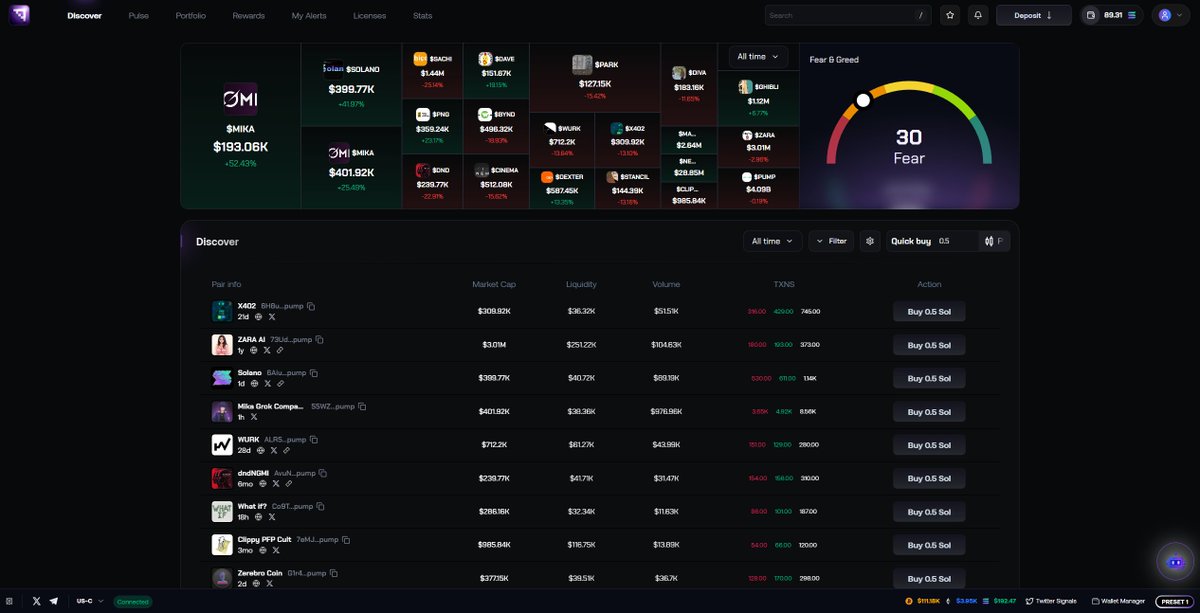Select Rewards in the top navigation
This screenshot has height=613, width=1200.
[248, 15]
